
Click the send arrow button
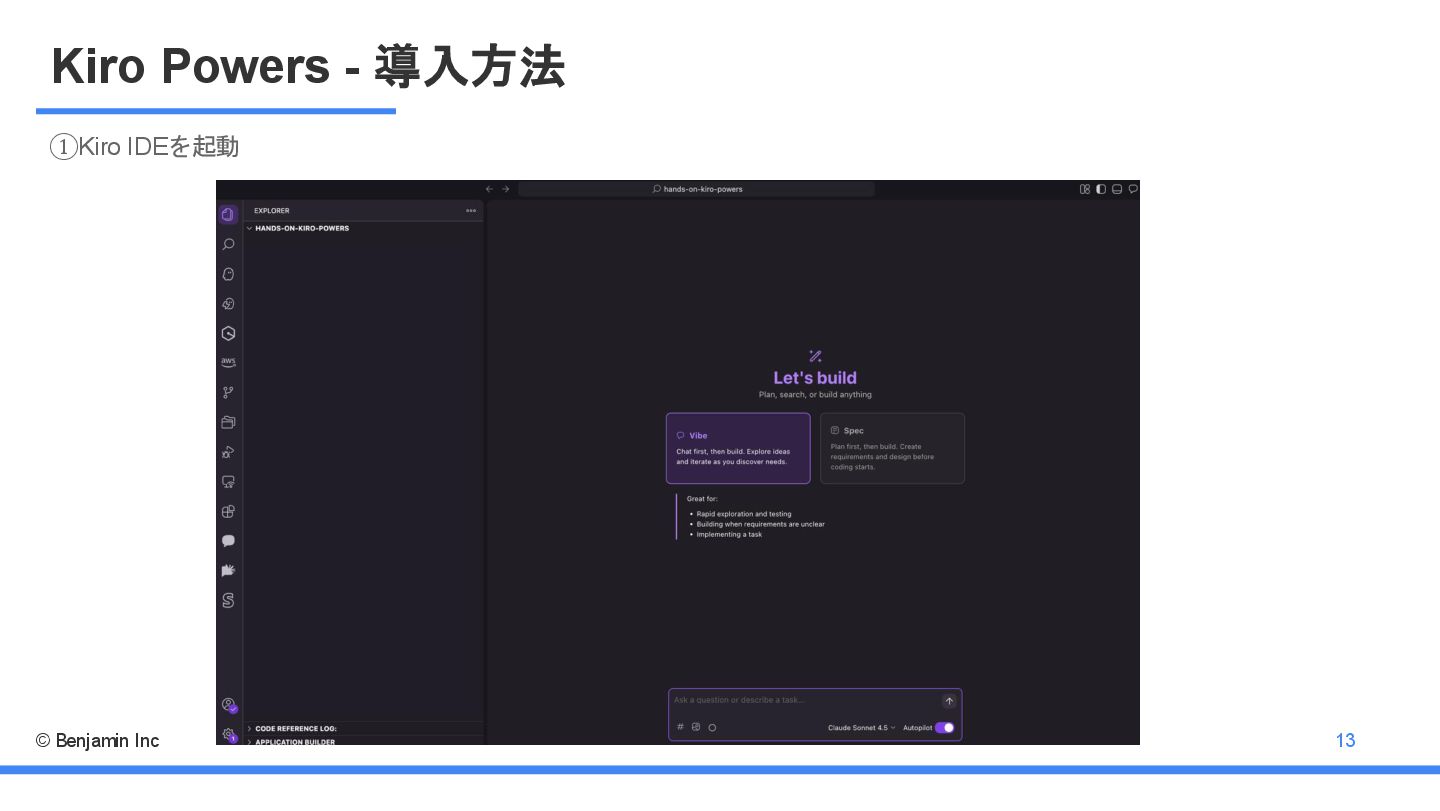pos(949,701)
